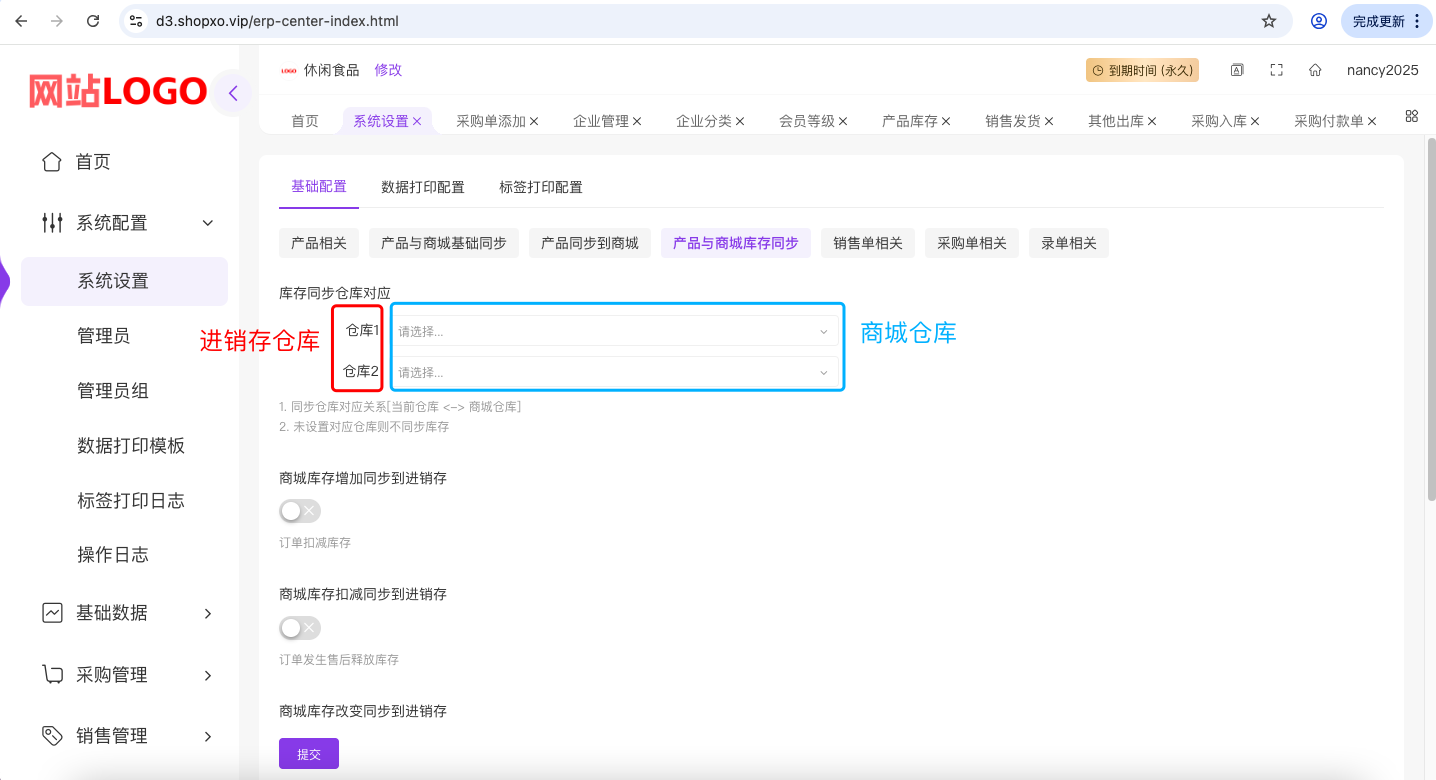Enter fullscreen mode icon
The height and width of the screenshot is (780, 1436).
click(1276, 70)
